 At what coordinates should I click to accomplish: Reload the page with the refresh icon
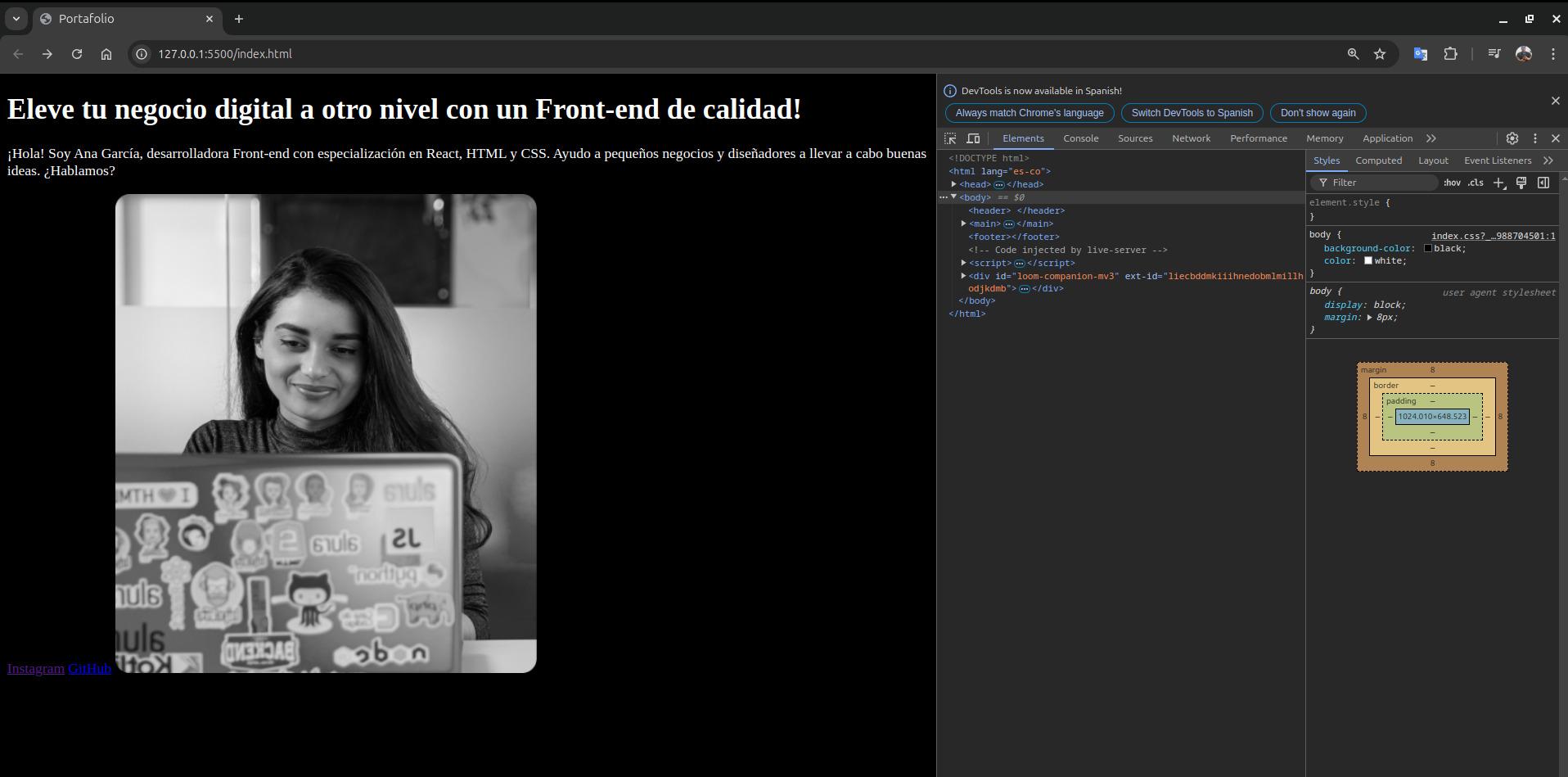77,54
